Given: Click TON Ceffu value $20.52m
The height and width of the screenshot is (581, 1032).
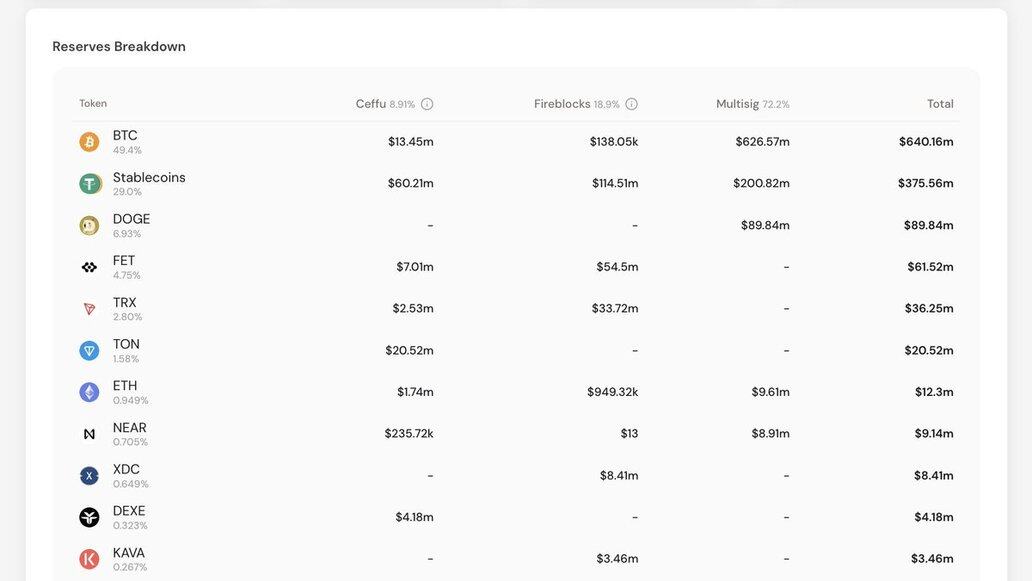Looking at the screenshot, I should 409,351.
